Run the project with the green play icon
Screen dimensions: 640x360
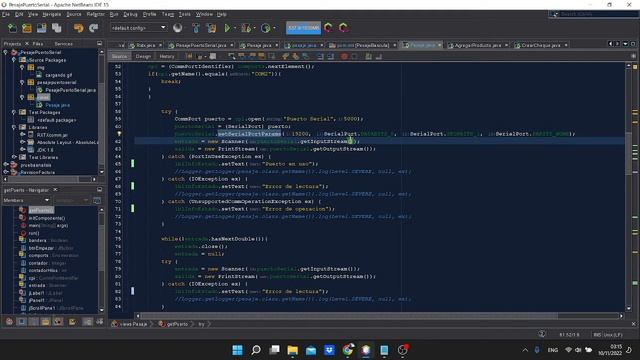click(x=227, y=28)
